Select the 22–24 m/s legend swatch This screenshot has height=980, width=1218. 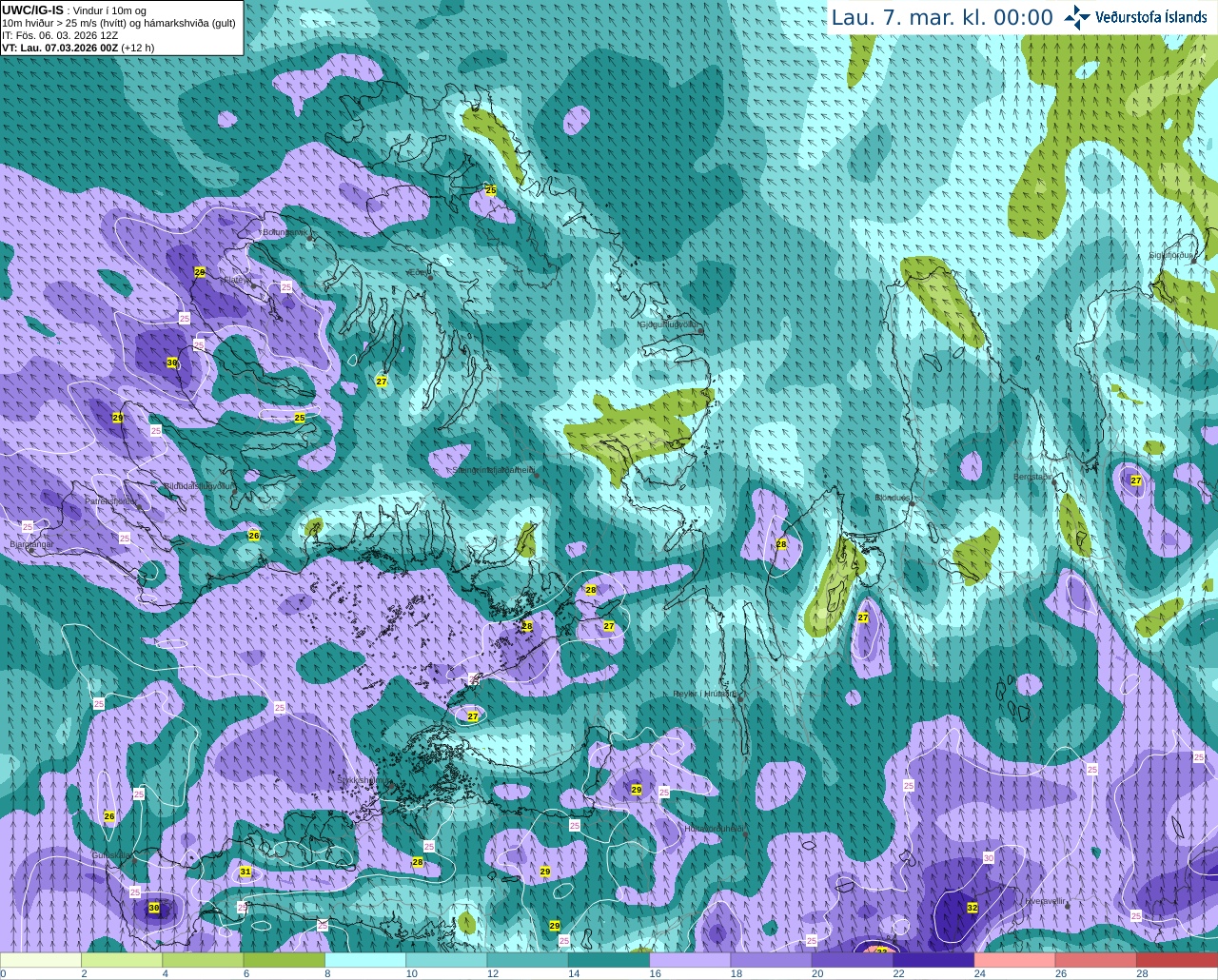click(933, 960)
